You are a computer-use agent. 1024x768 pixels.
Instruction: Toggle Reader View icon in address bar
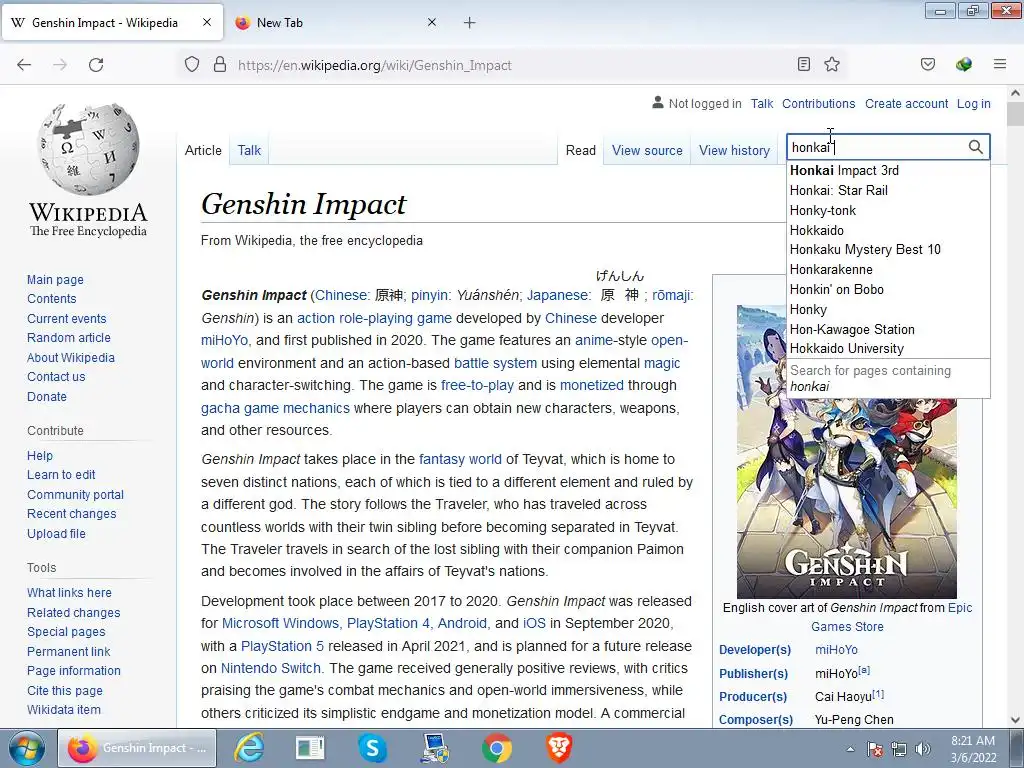coord(804,64)
